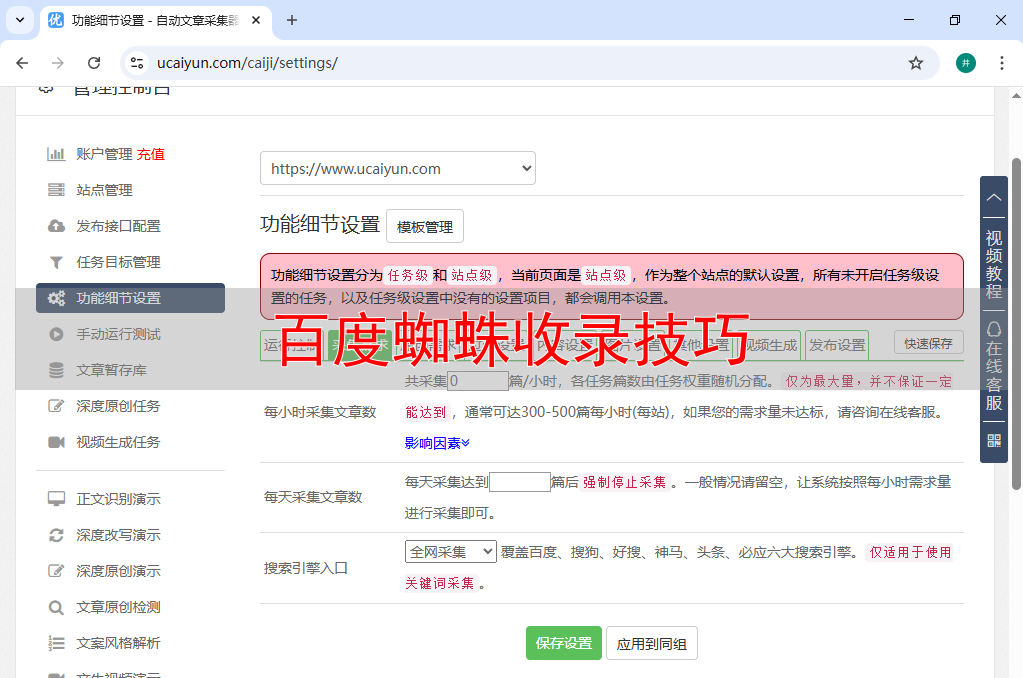This screenshot has width=1023, height=678.
Task: Switch to the 内容设置 tab
Action: (564, 345)
